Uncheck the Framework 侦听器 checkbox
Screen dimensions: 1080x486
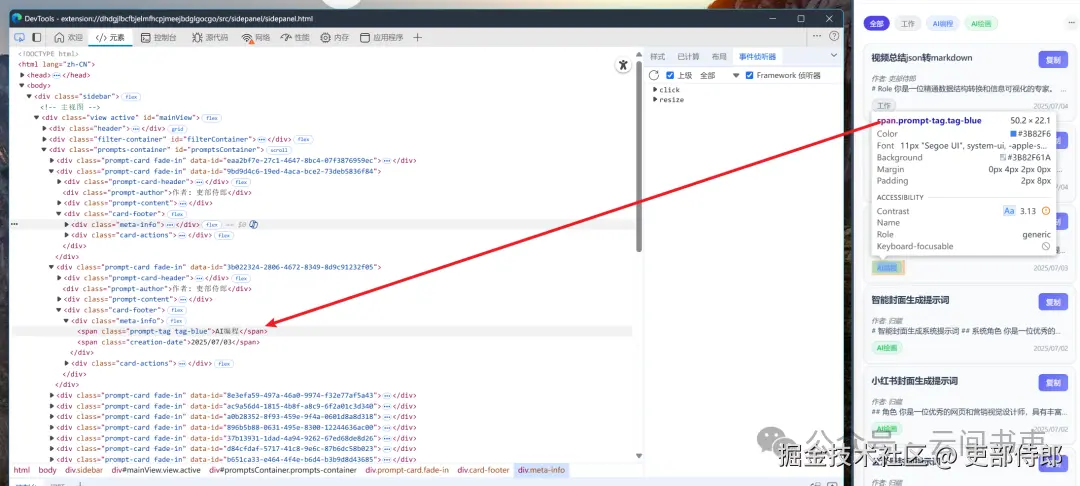(x=749, y=75)
